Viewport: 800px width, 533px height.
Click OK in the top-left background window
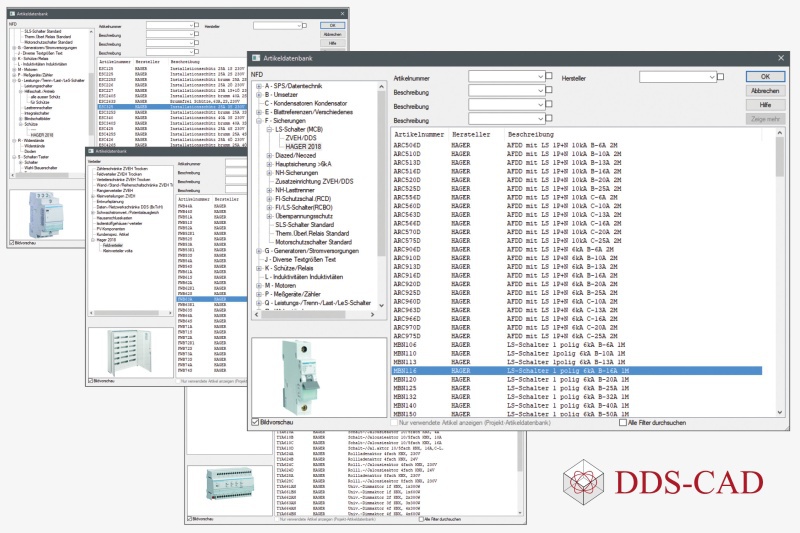click(x=333, y=26)
